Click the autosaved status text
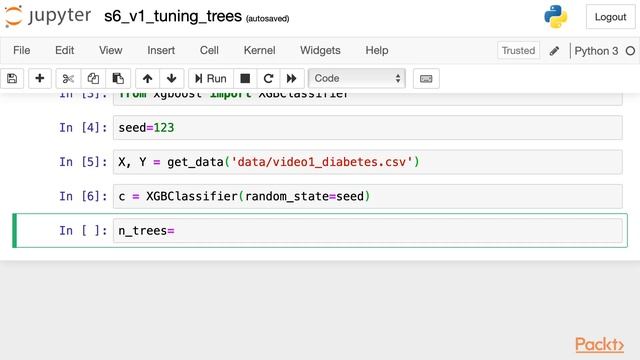 click(267, 19)
